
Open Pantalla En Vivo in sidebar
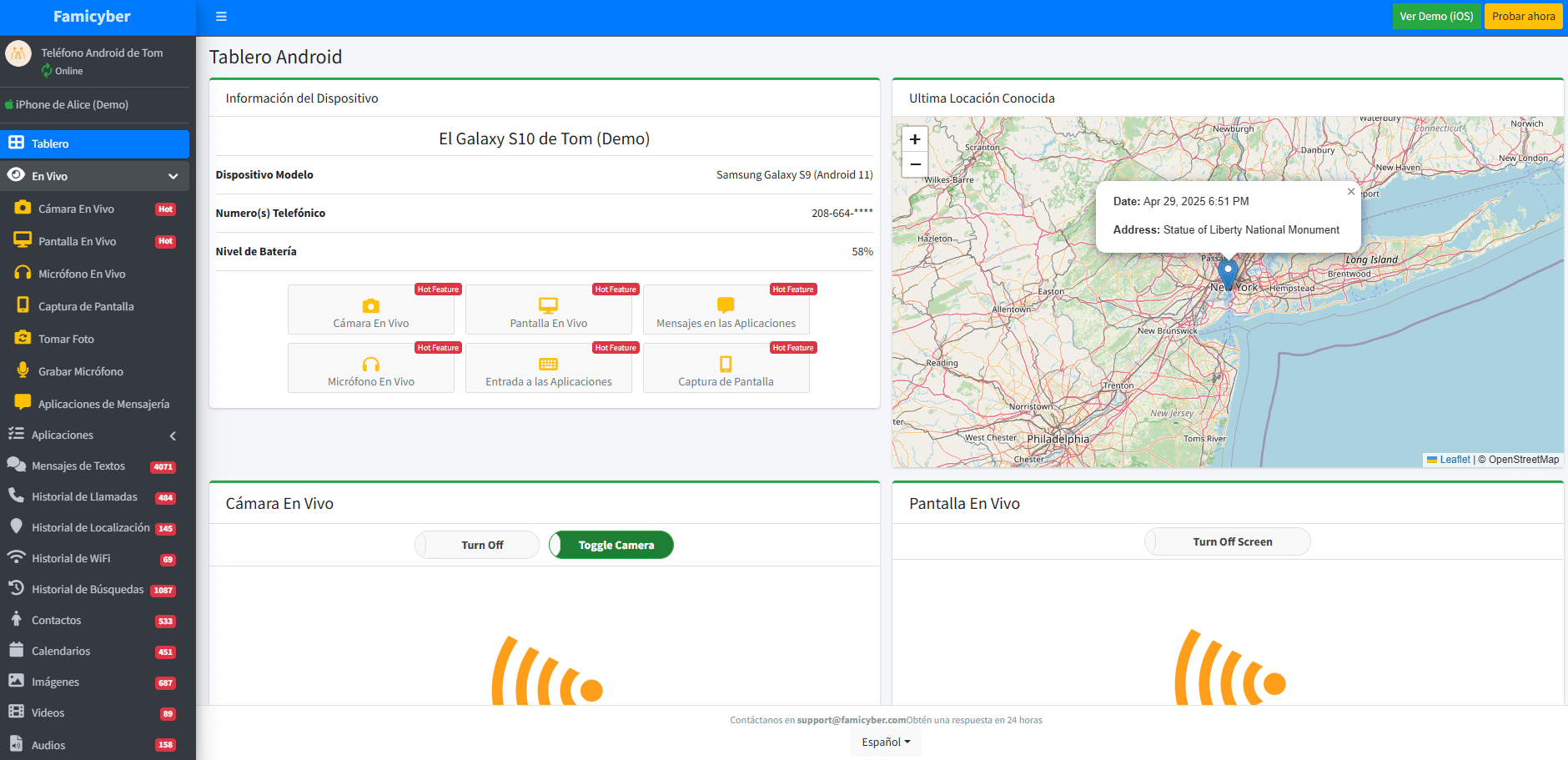pos(94,241)
